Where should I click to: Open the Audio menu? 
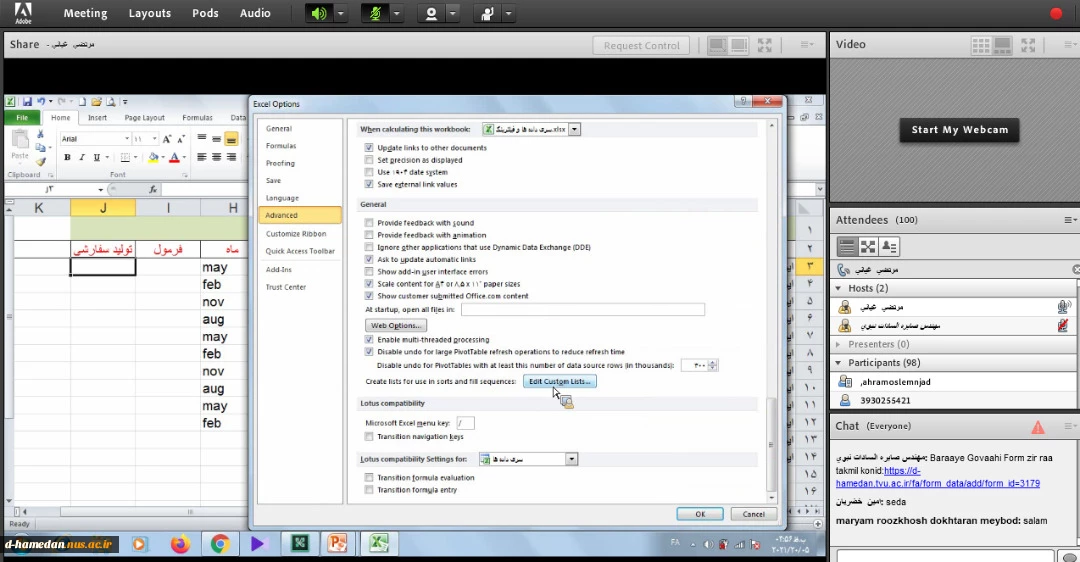coord(255,13)
